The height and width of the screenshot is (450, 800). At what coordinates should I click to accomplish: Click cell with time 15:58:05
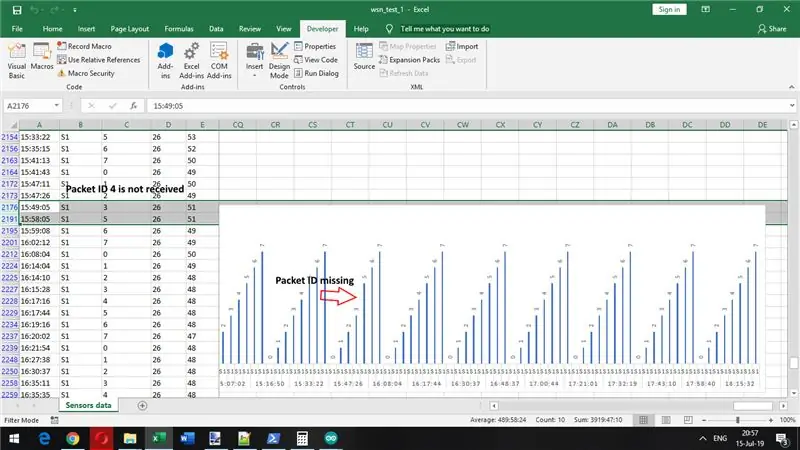39,219
